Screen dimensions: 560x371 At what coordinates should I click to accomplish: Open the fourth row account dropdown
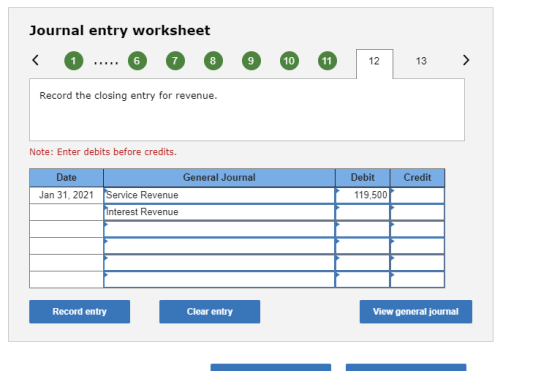coord(219,246)
